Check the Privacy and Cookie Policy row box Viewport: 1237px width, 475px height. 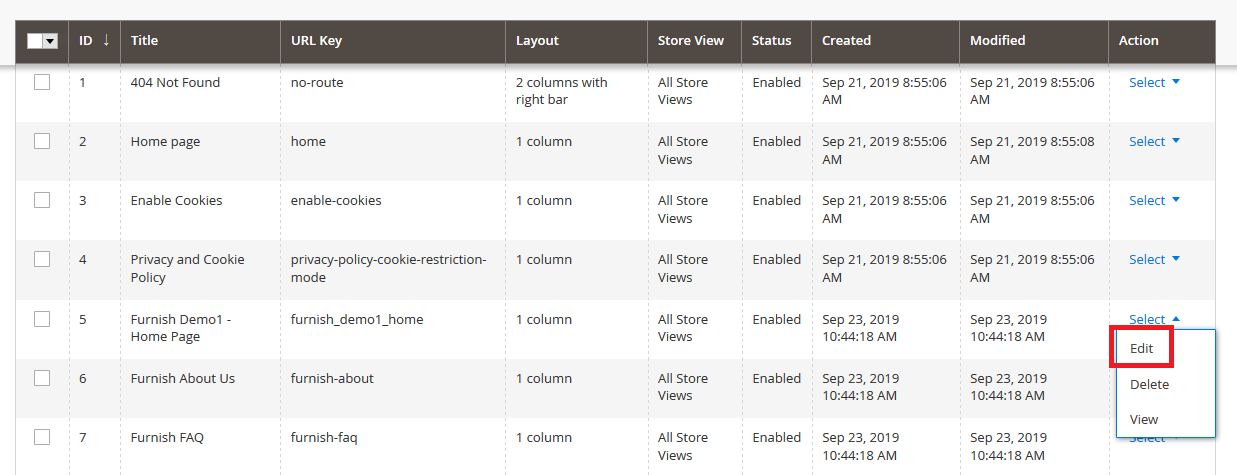pos(42,259)
